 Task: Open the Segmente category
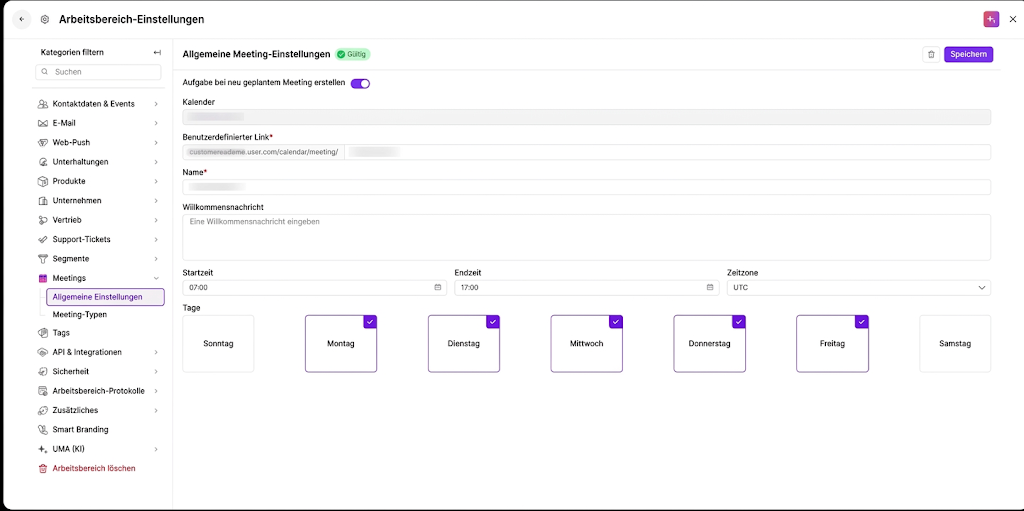(98, 259)
